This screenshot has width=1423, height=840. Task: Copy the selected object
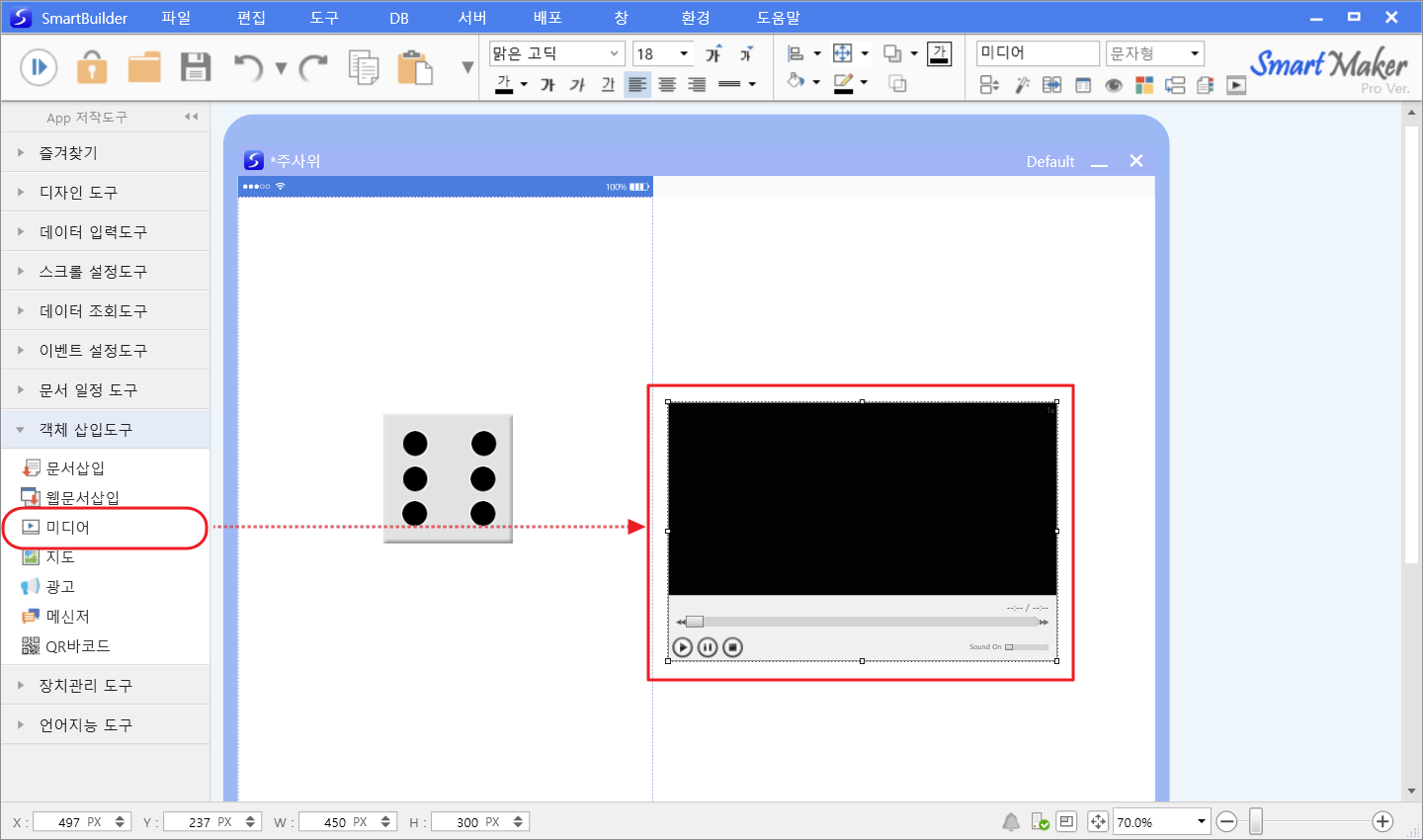click(x=364, y=67)
